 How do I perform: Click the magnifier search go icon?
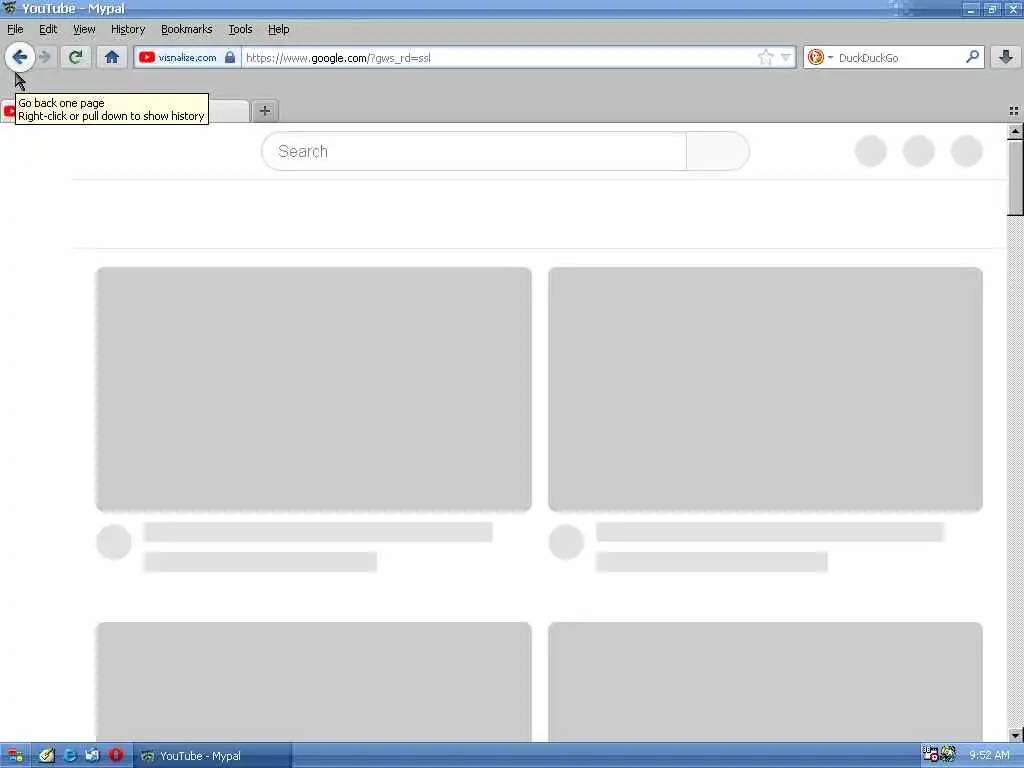tap(972, 57)
